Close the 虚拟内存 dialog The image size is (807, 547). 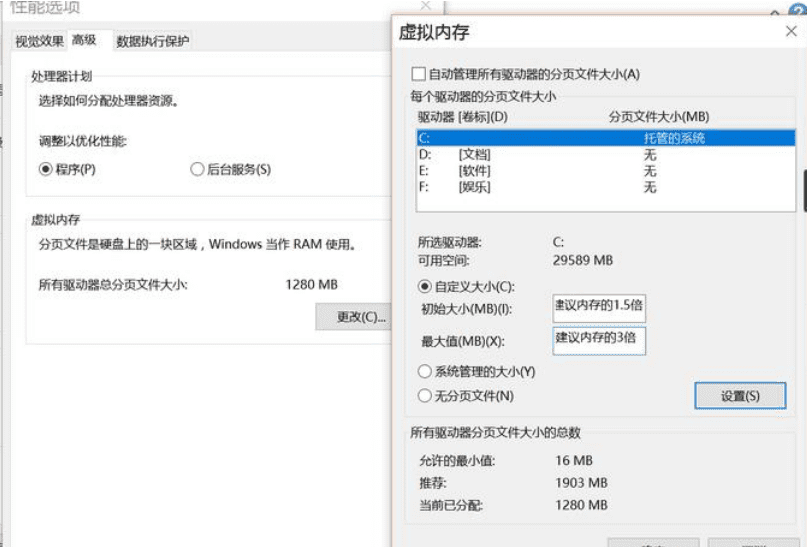[x=791, y=31]
